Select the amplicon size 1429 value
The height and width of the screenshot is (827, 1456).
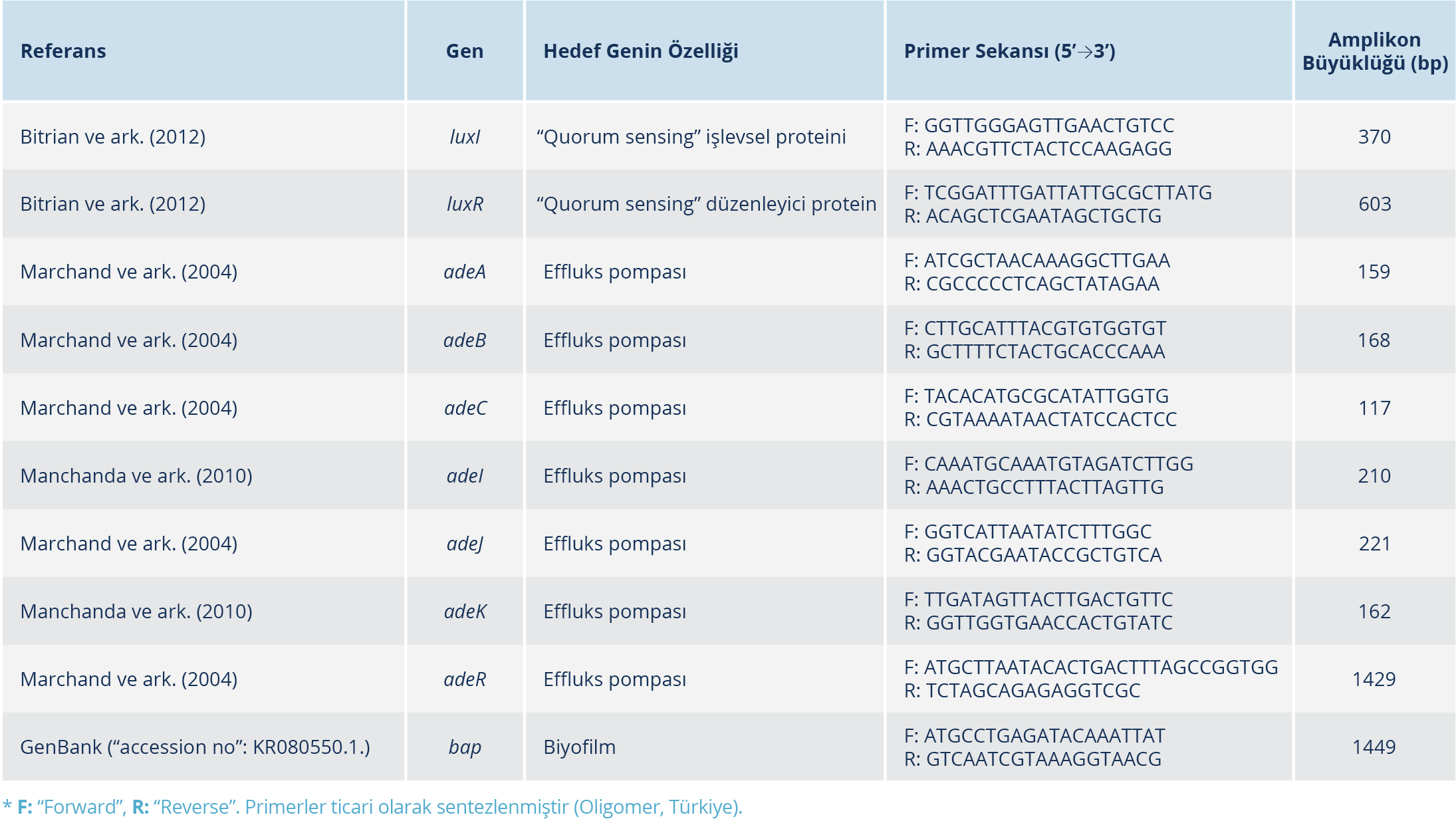coord(1374,679)
